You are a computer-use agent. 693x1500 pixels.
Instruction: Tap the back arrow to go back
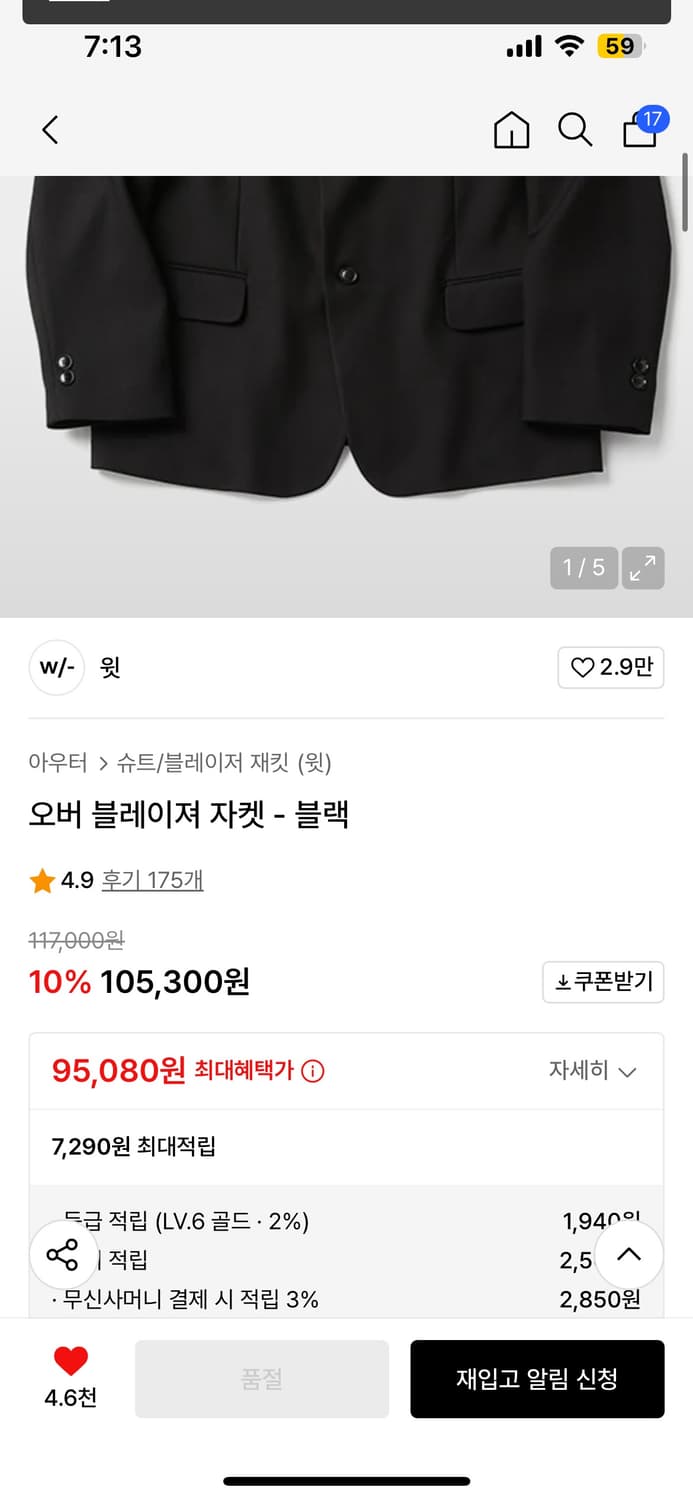coord(50,130)
